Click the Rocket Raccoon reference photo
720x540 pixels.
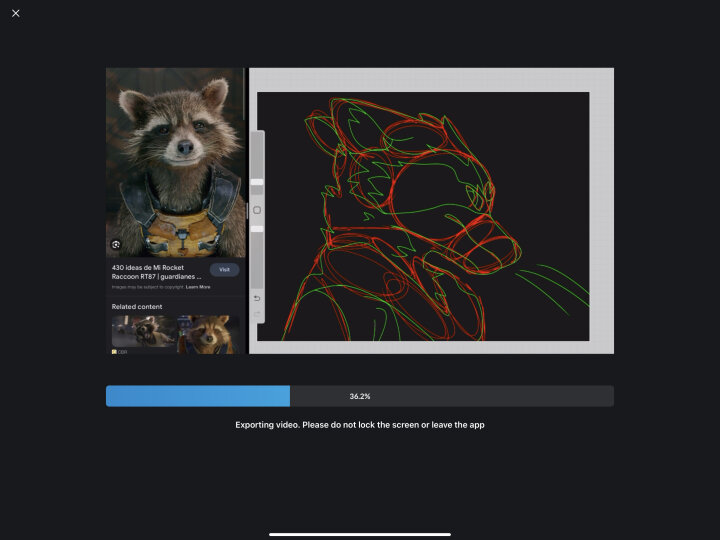pyautogui.click(x=175, y=163)
